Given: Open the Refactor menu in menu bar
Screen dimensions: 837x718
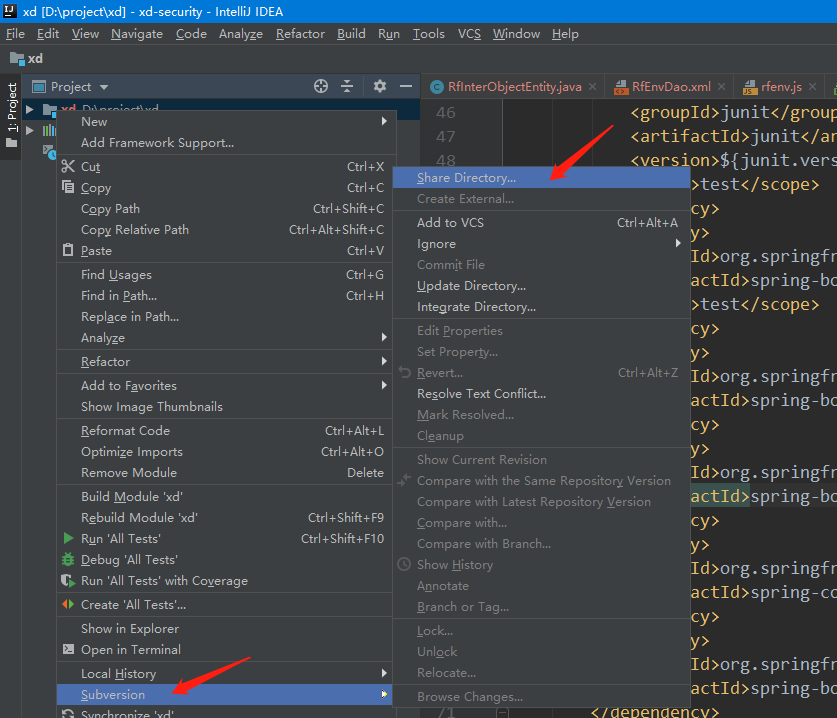Looking at the screenshot, I should (300, 34).
